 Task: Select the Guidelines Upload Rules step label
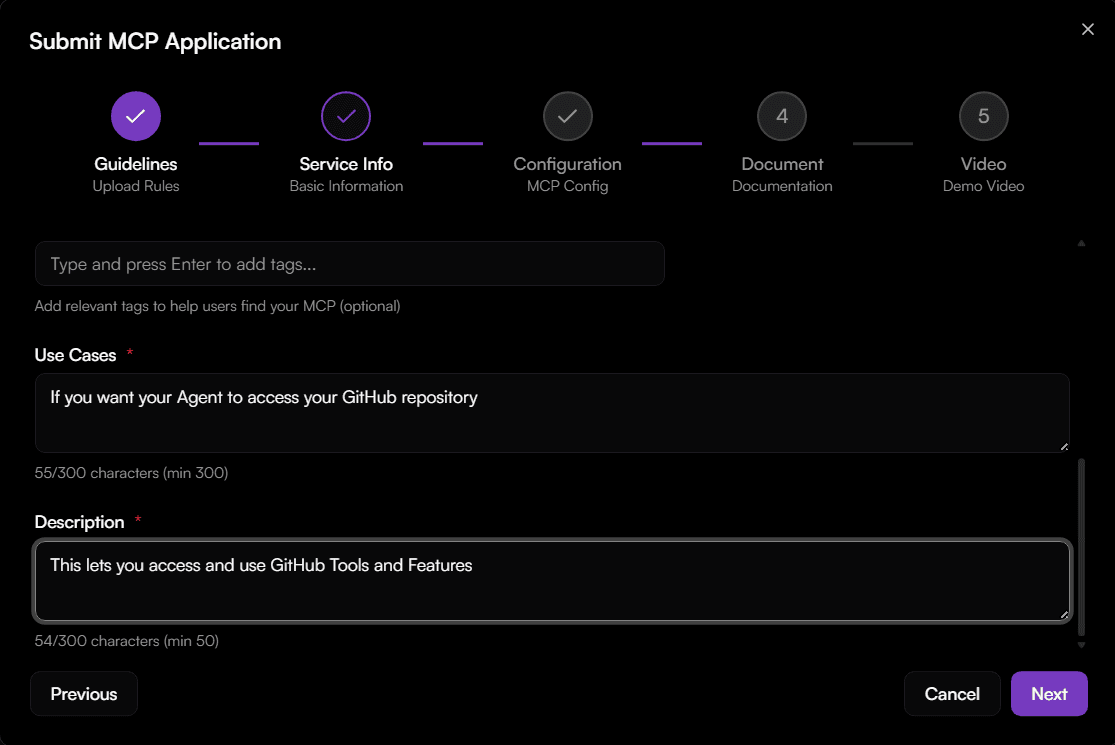[x=136, y=174]
